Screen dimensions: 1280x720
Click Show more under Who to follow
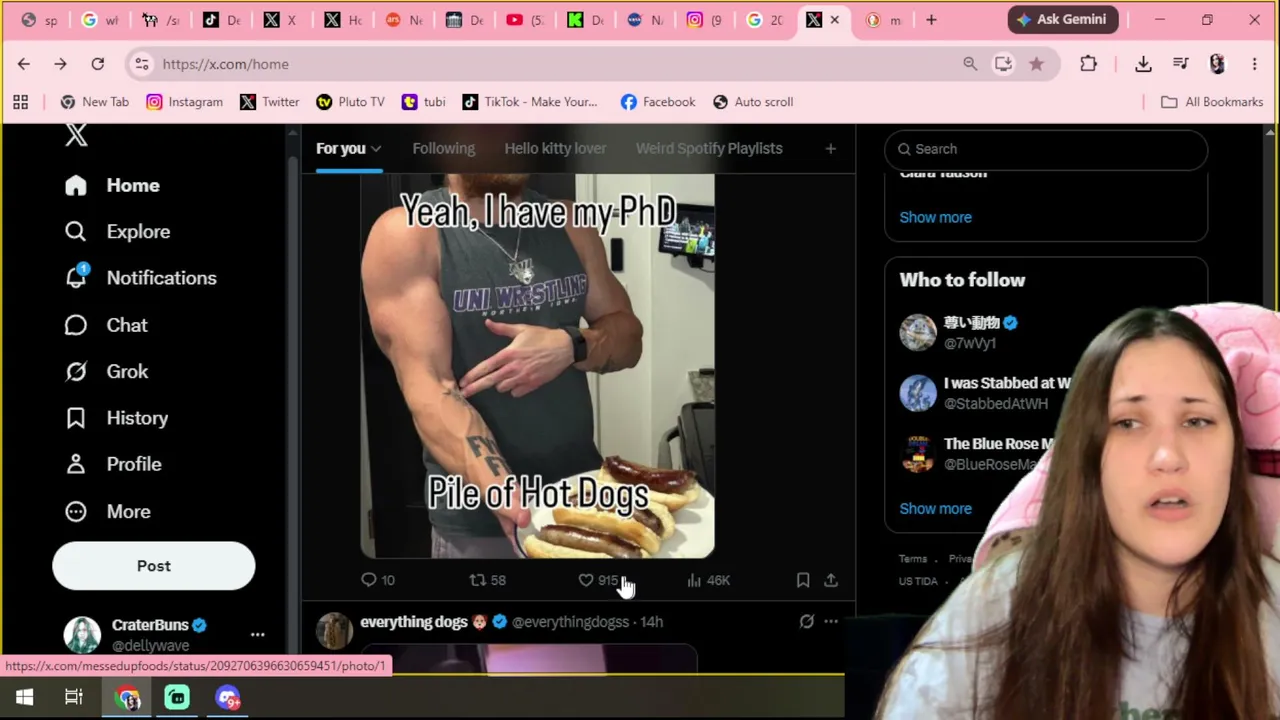[935, 508]
